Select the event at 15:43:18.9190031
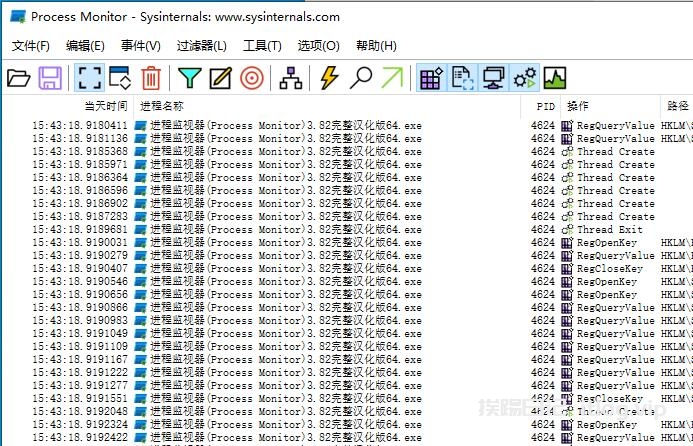Viewport: 693px width, 446px height. (x=346, y=242)
